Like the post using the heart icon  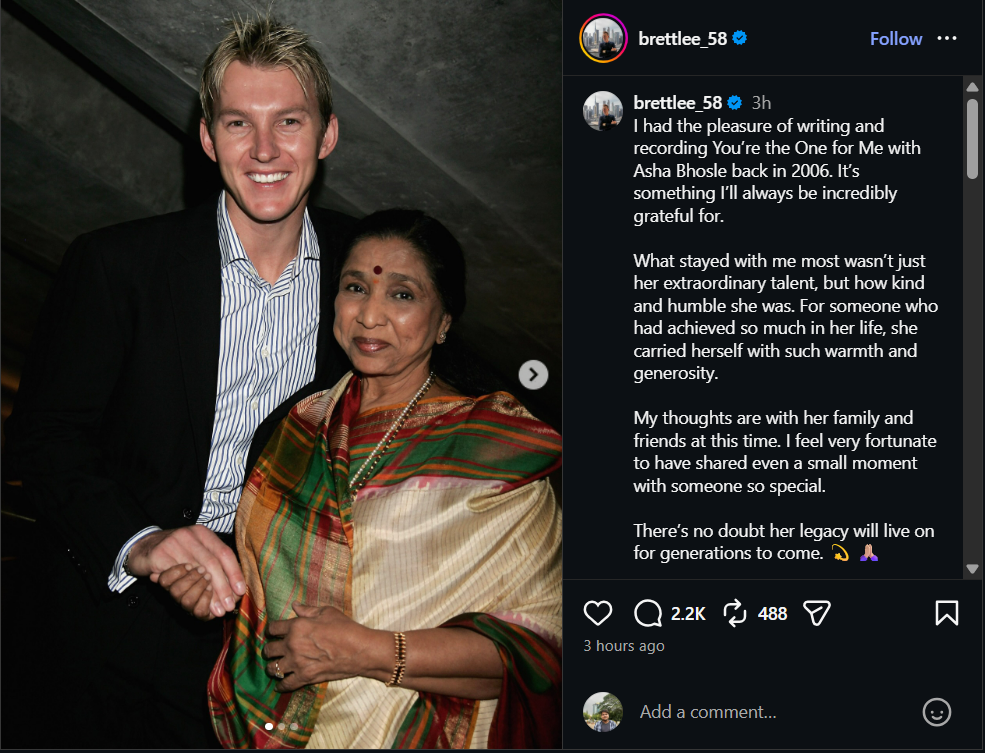(597, 613)
